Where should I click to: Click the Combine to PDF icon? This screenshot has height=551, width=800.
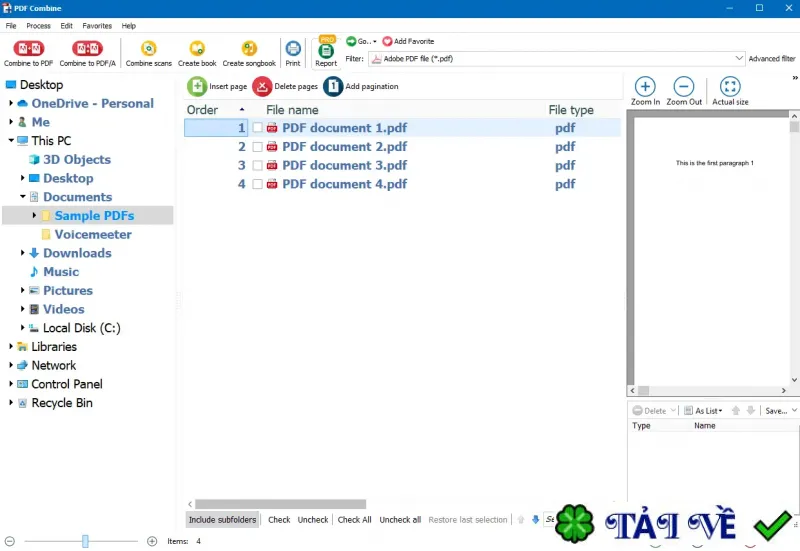[x=29, y=48]
